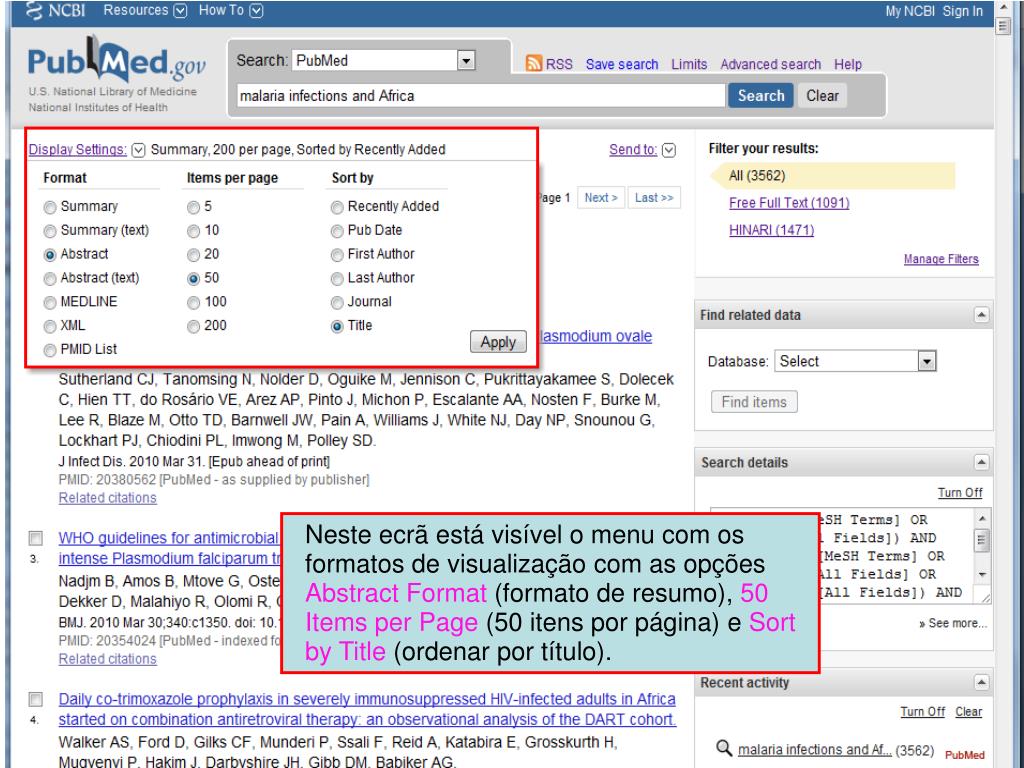Click the Sign In link
Image resolution: width=1024 pixels, height=768 pixels.
pos(963,11)
